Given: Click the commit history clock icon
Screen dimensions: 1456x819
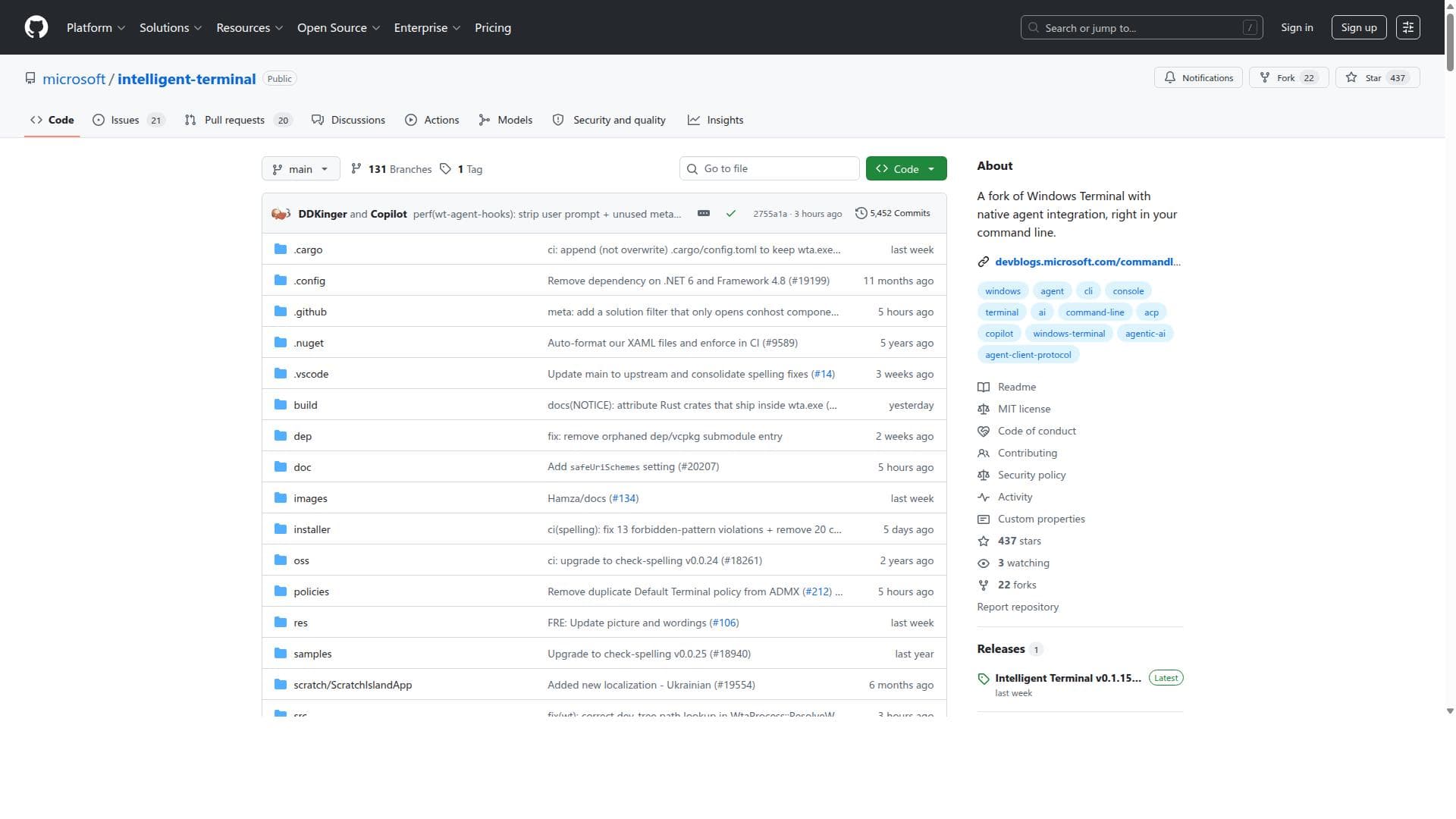Looking at the screenshot, I should point(861,213).
